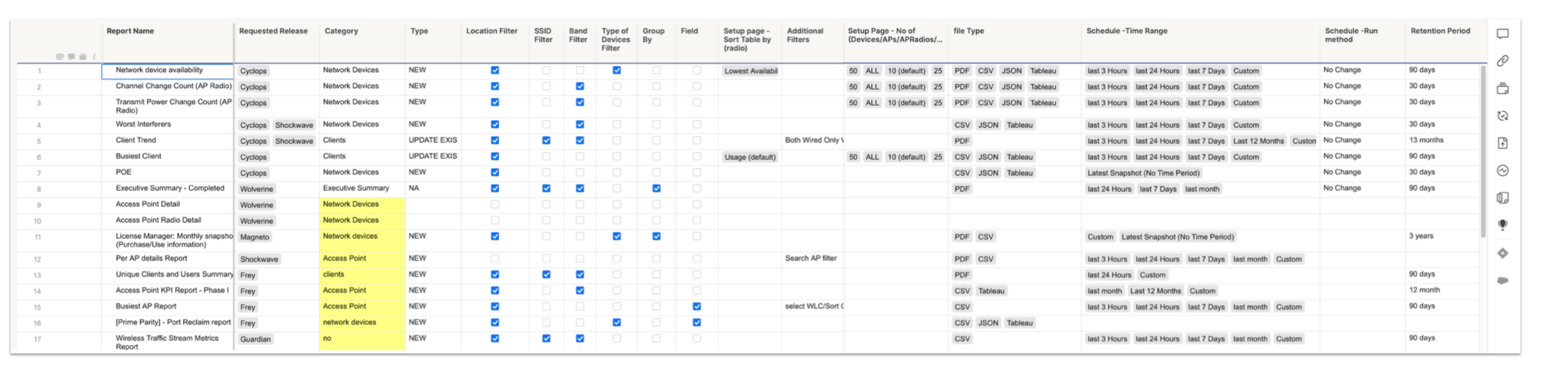The image size is (1568, 372).
Task: Open the Activity Log icon in right sidebar
Action: 1502,171
